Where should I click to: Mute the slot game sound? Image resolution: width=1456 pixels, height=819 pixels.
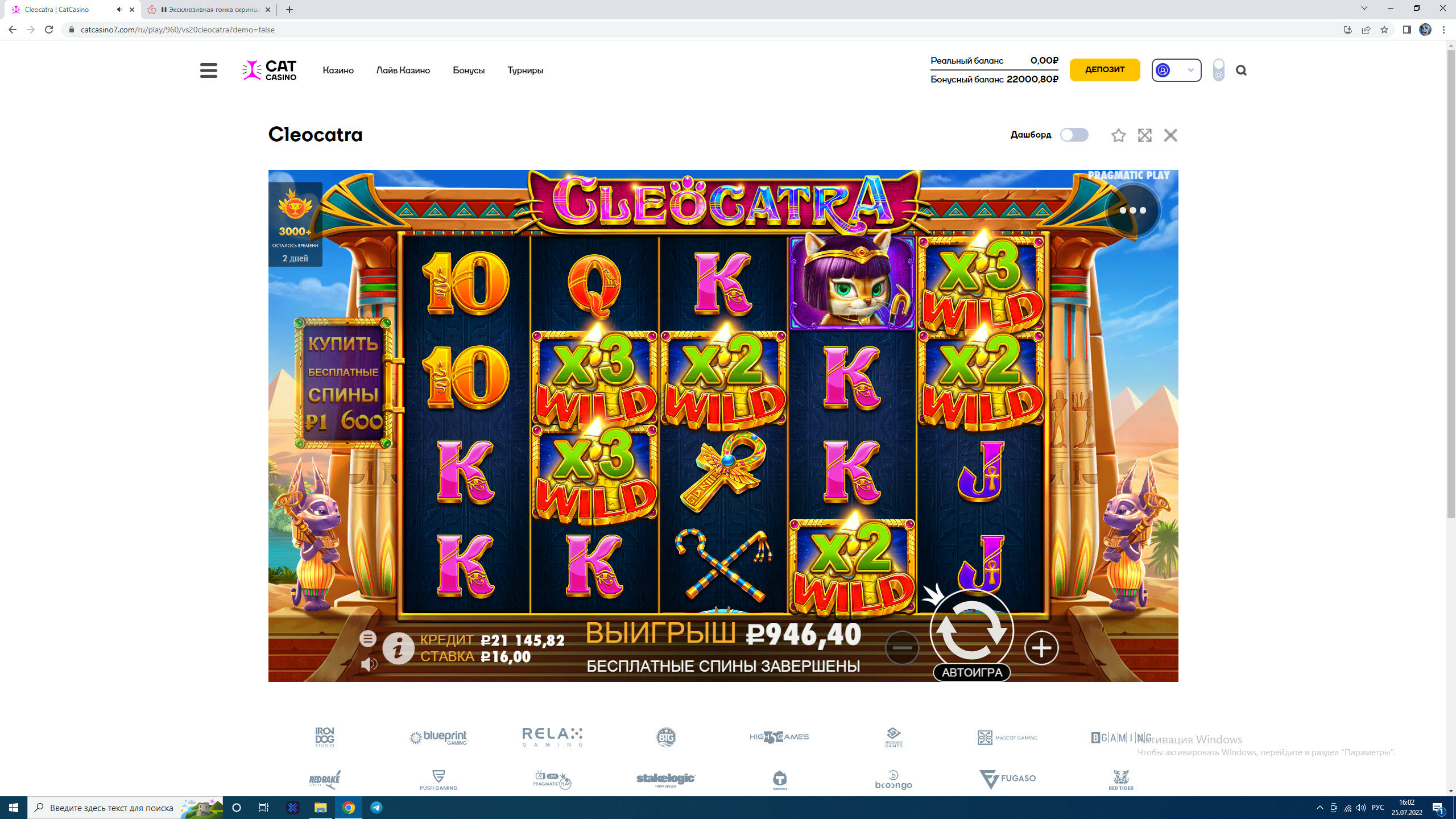[369, 664]
